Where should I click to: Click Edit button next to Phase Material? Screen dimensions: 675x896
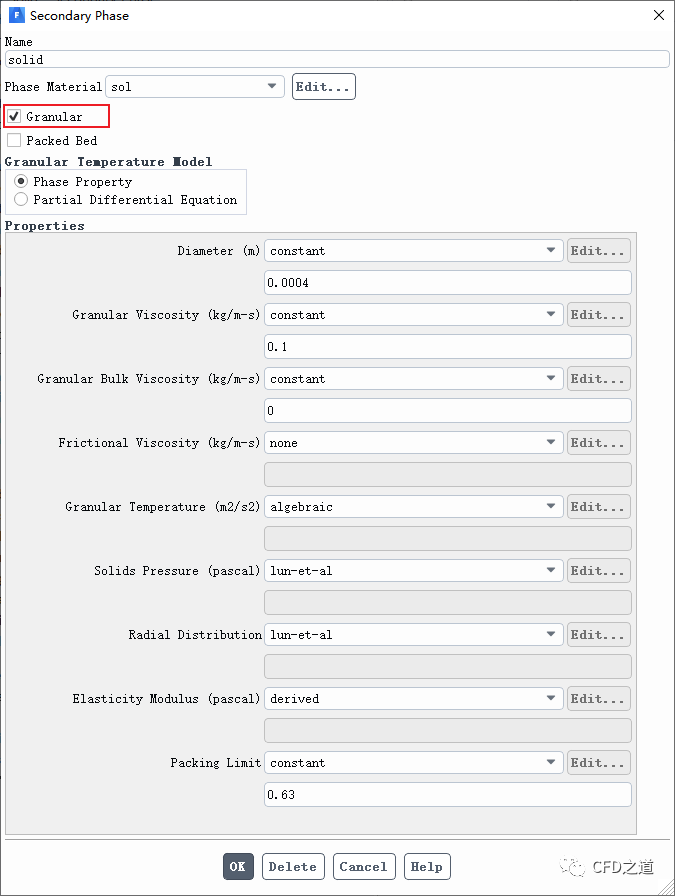[323, 87]
